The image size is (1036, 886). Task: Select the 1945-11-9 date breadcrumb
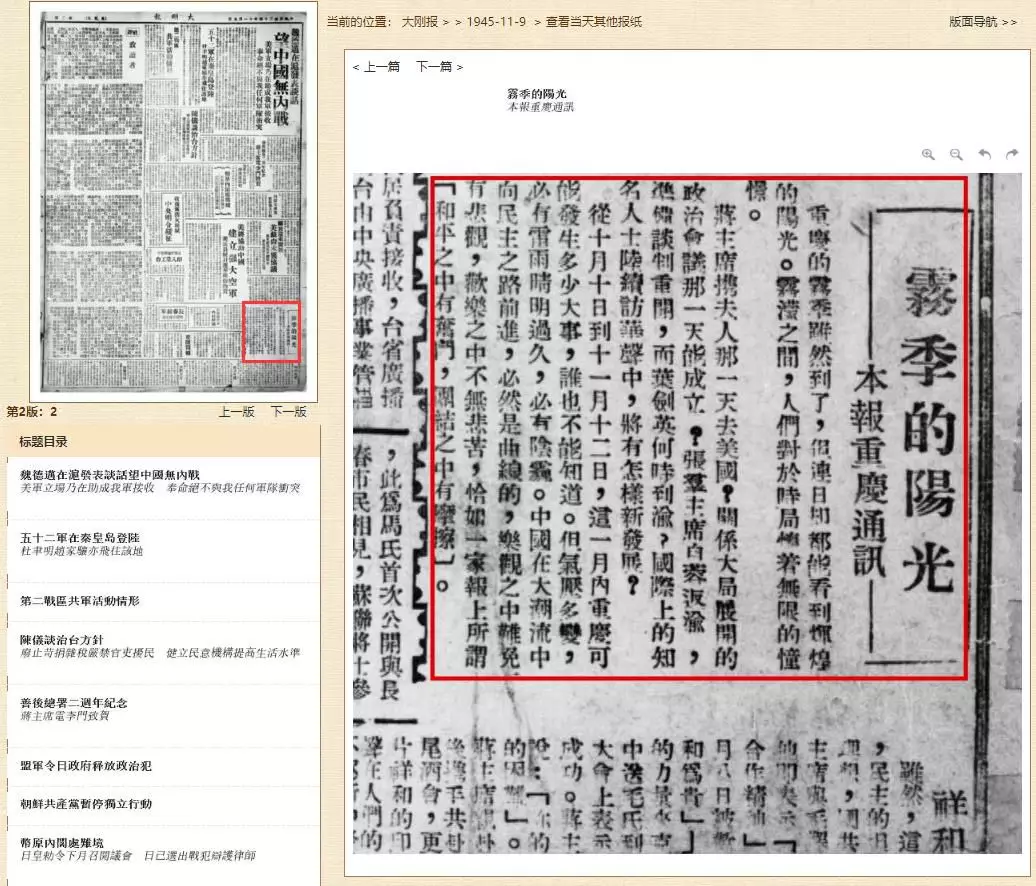pos(496,22)
